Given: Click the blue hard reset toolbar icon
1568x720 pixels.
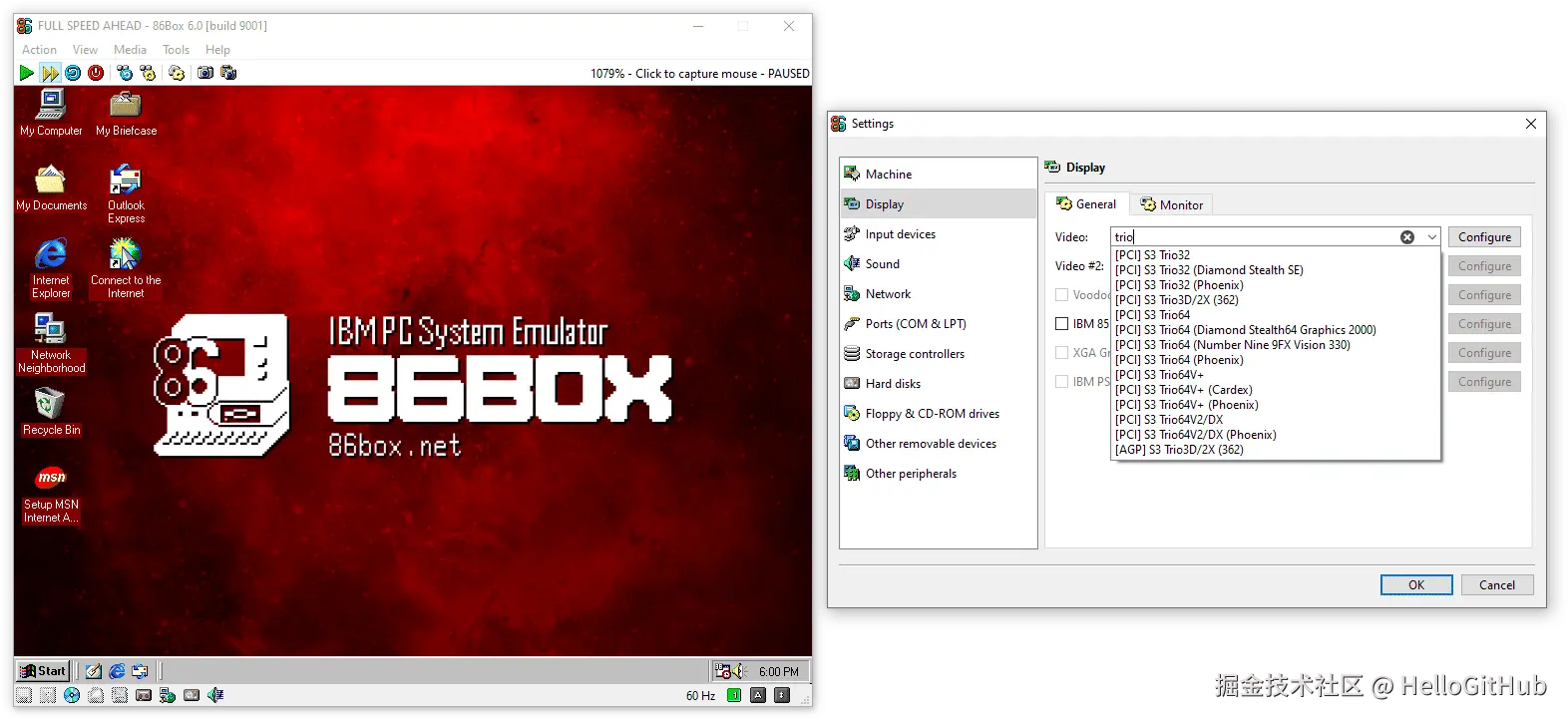Looking at the screenshot, I should click(x=73, y=73).
